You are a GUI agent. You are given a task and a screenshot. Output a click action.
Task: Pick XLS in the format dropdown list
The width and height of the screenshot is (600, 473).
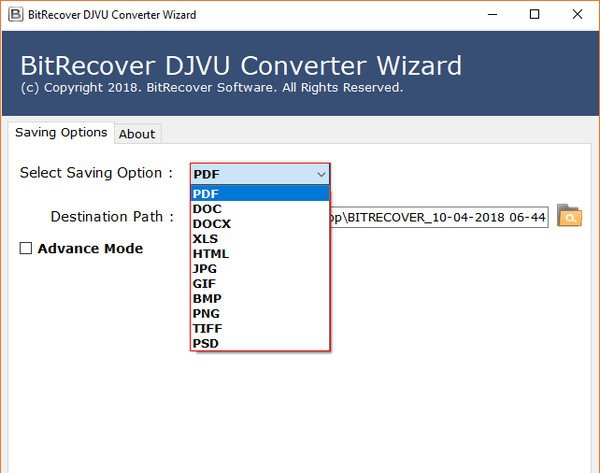click(x=260, y=238)
